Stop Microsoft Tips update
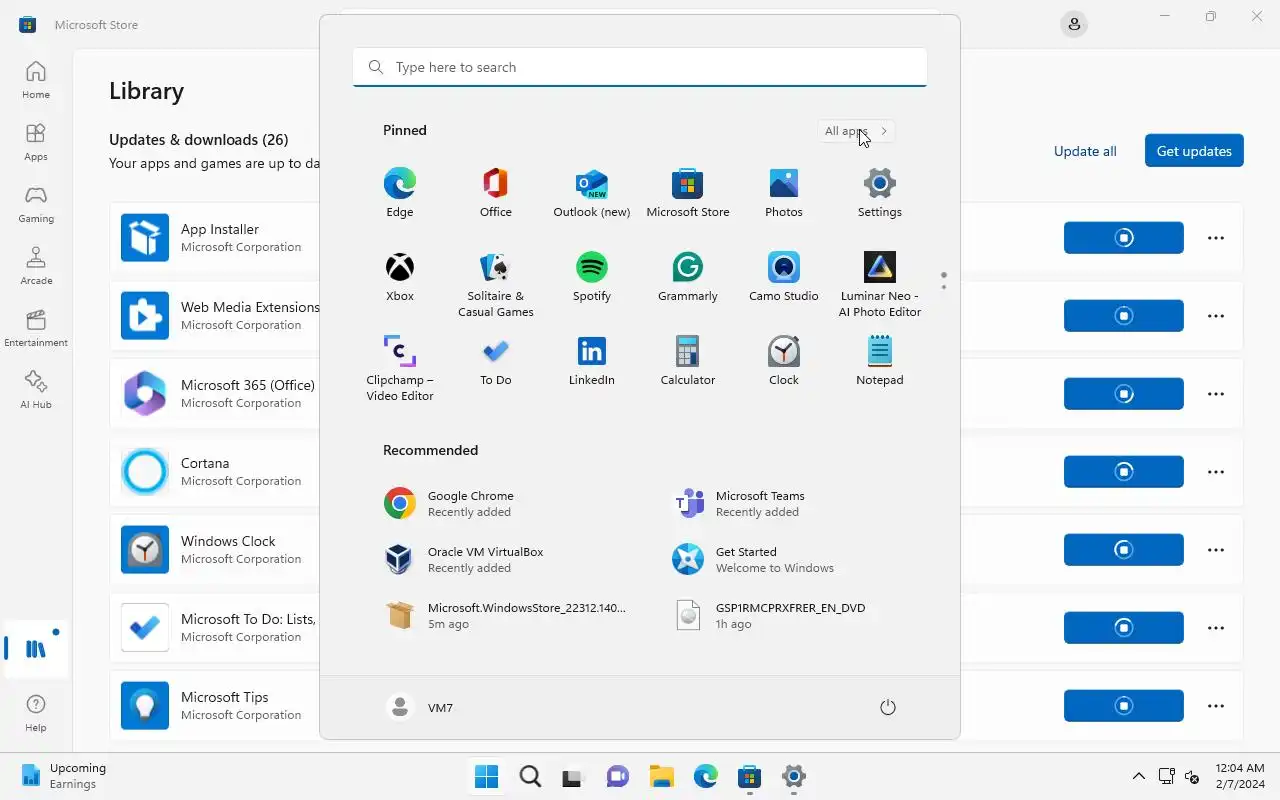Viewport: 1280px width, 800px height. pyautogui.click(x=1124, y=706)
